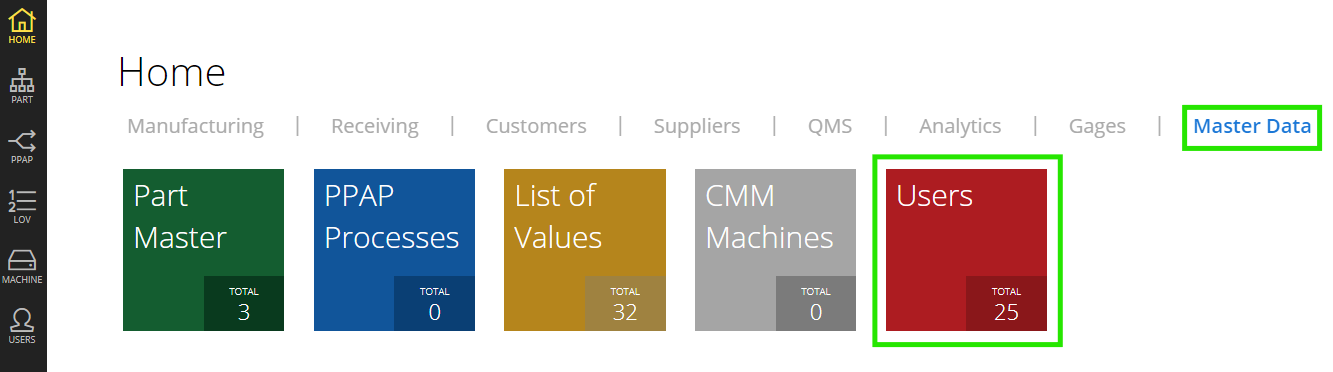Screen dimensions: 1333x372
Task: Open the red Users tile
Action: tap(966, 250)
